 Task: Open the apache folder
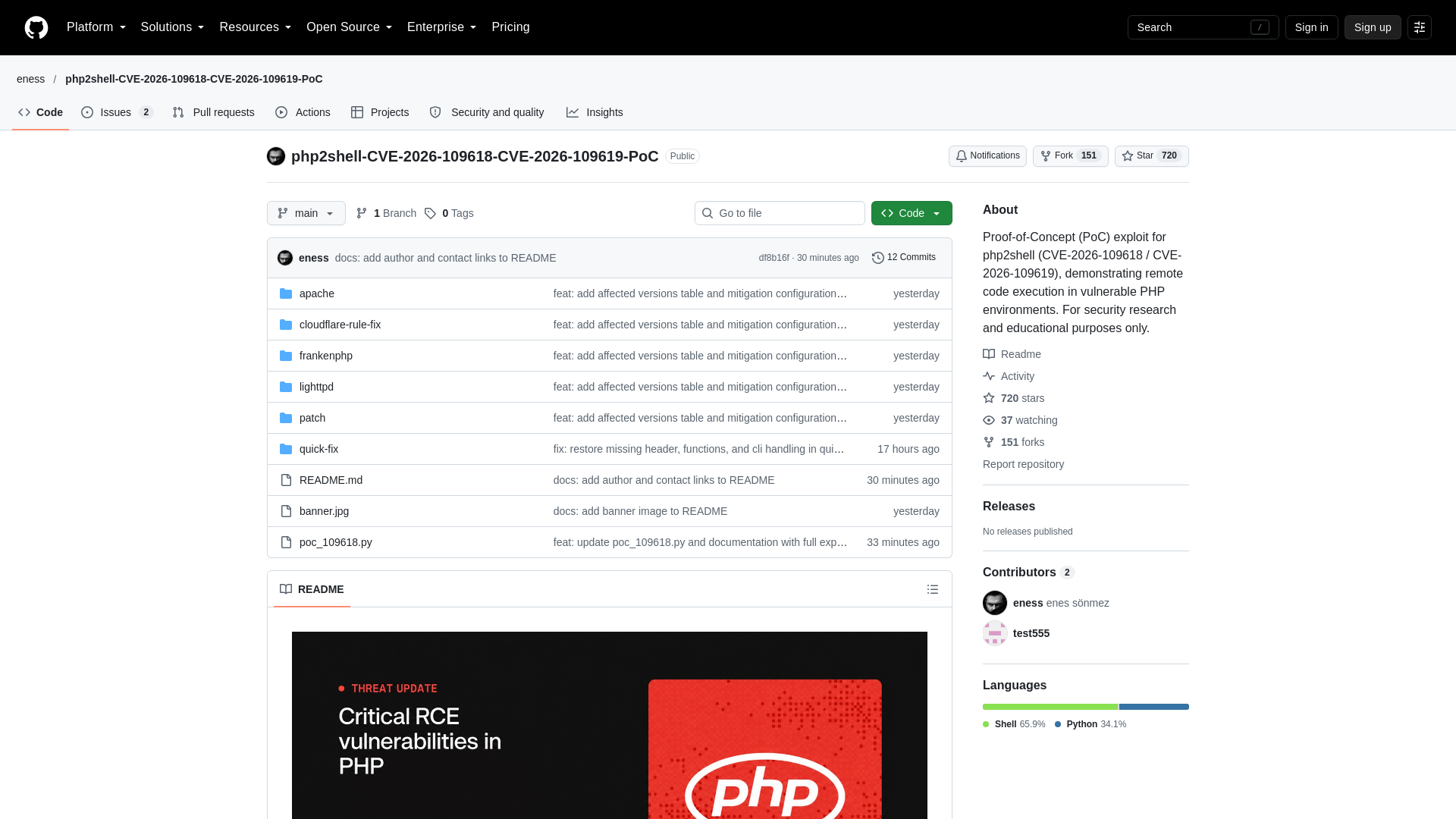tap(316, 293)
